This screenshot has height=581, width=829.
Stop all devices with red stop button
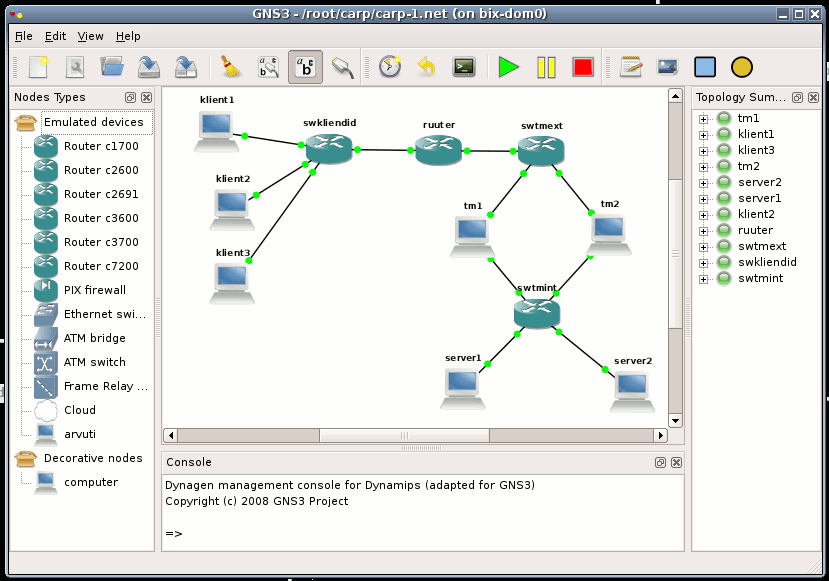coord(583,67)
